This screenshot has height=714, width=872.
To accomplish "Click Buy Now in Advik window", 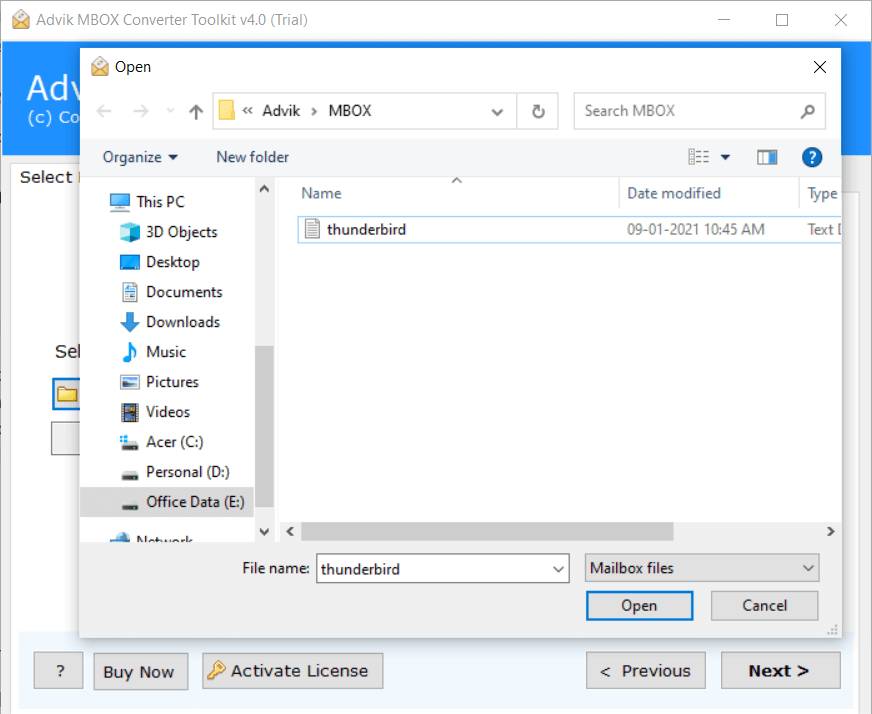I will pyautogui.click(x=141, y=672).
